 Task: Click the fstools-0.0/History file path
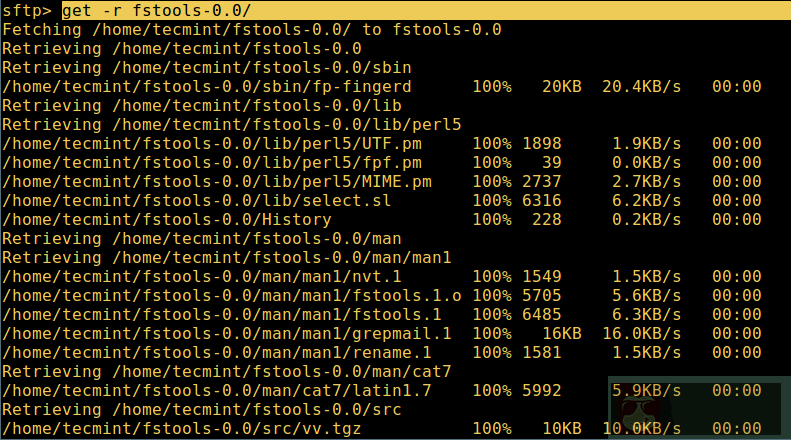pos(166,219)
